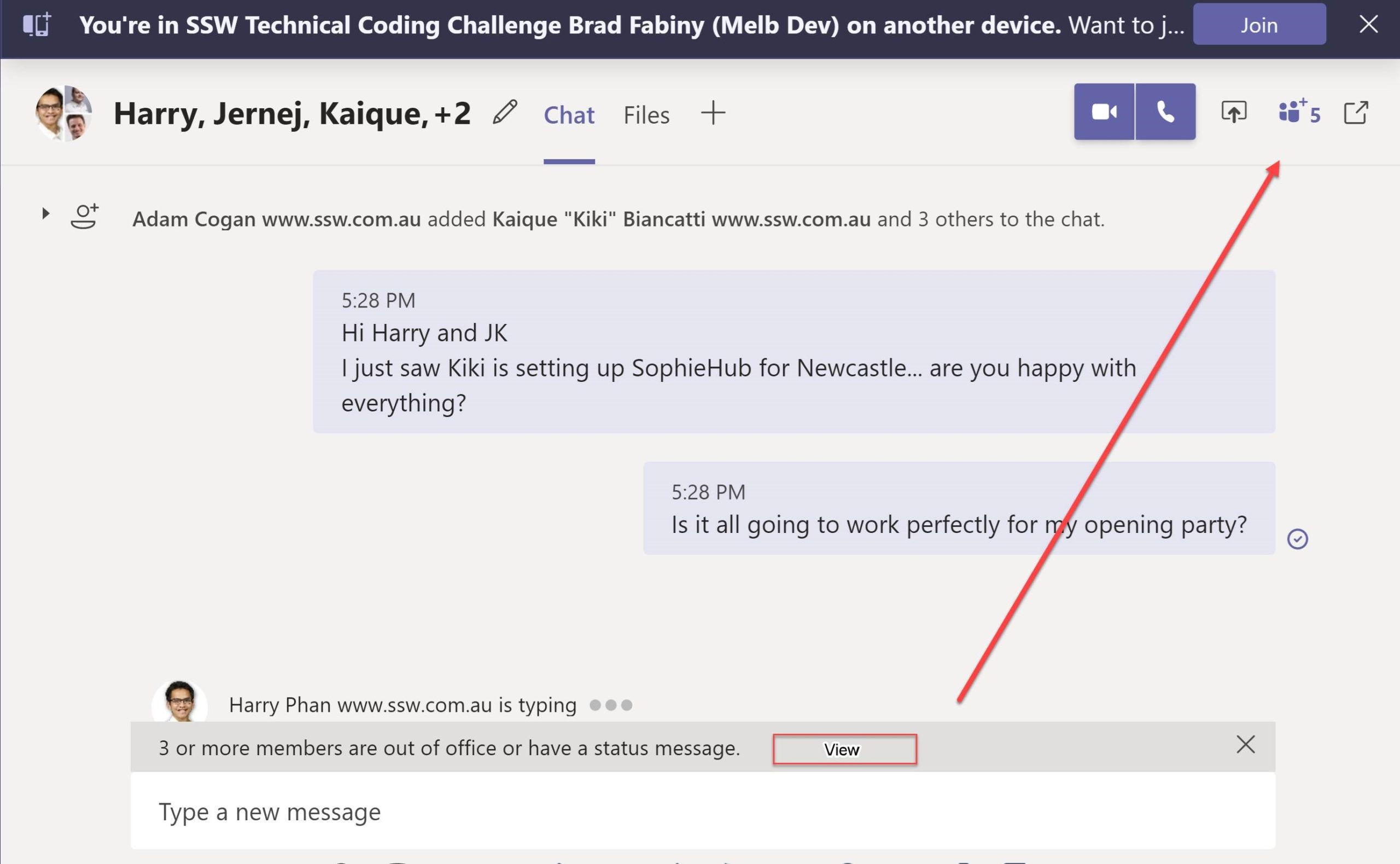Image resolution: width=1400 pixels, height=864 pixels.
Task: Edit group chat name pencil icon
Action: 505,112
